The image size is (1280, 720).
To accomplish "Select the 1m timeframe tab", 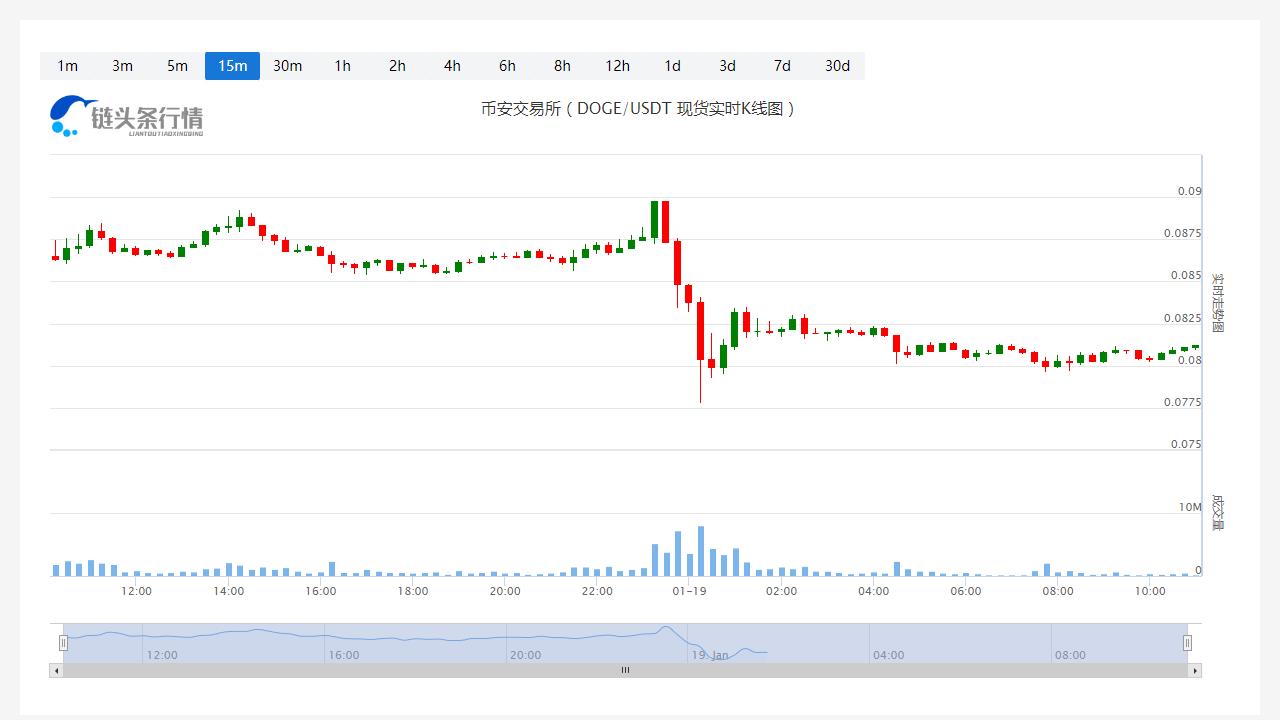I will click(x=67, y=66).
